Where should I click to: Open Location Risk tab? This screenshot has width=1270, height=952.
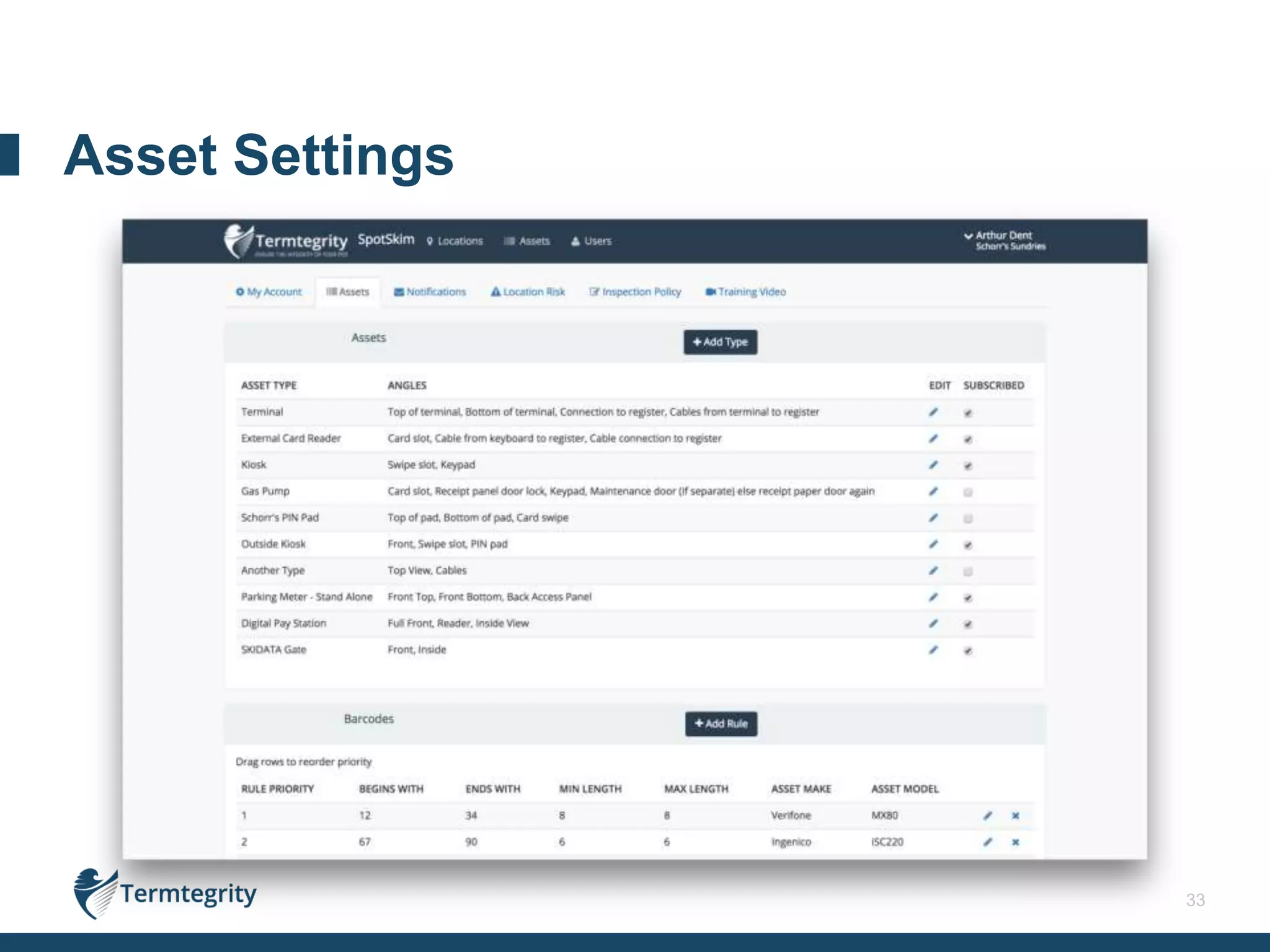pyautogui.click(x=528, y=292)
